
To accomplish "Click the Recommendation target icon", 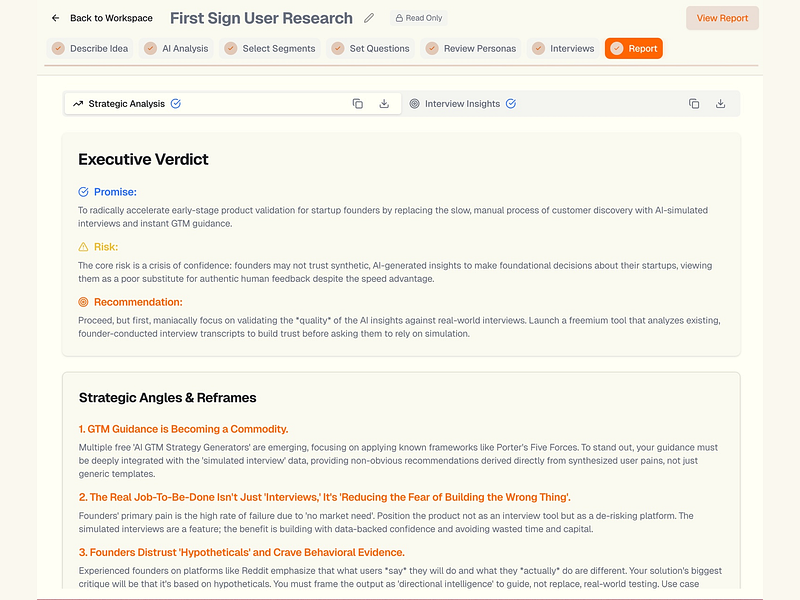I will coord(83,302).
